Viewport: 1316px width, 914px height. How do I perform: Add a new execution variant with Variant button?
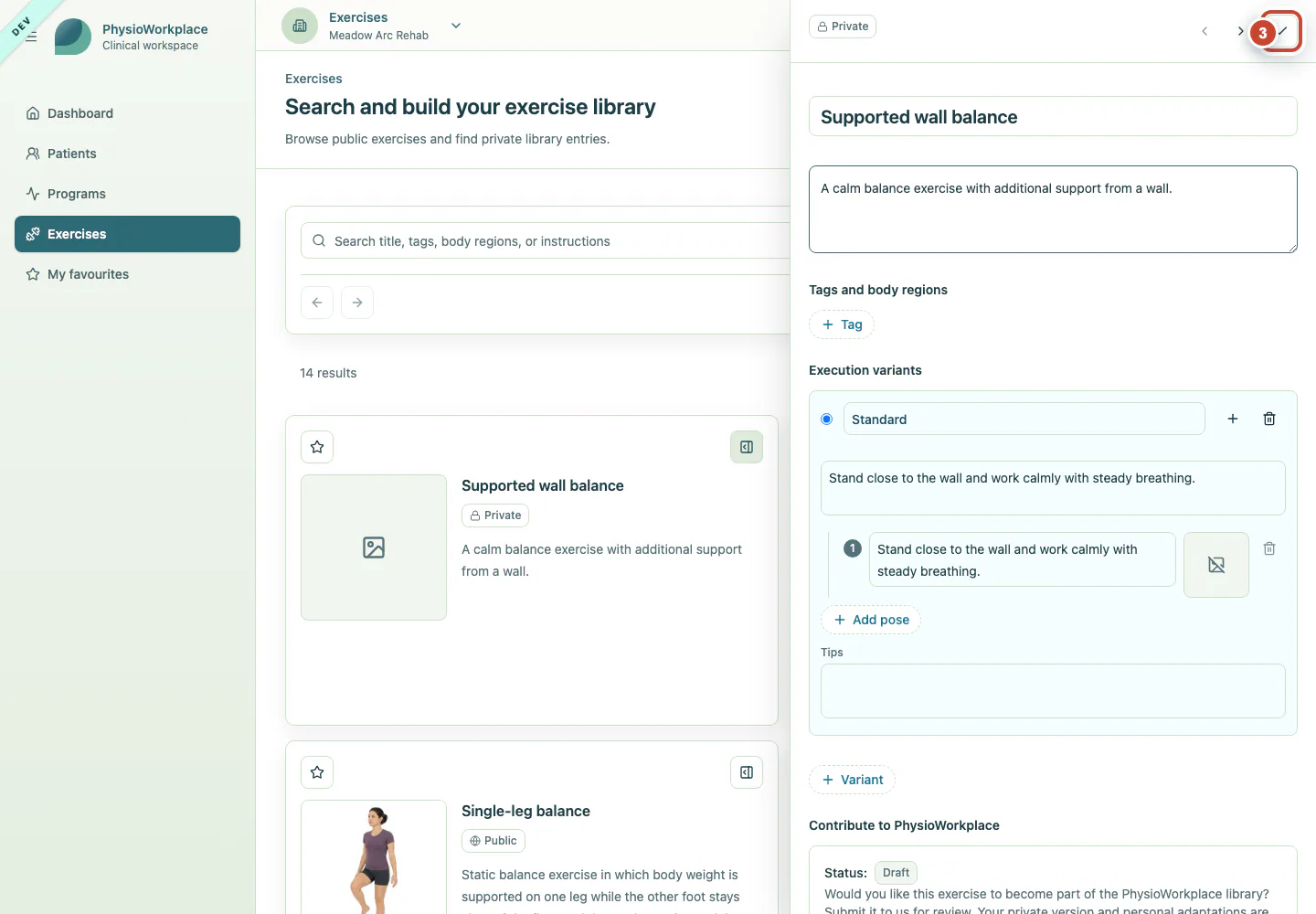(x=852, y=780)
